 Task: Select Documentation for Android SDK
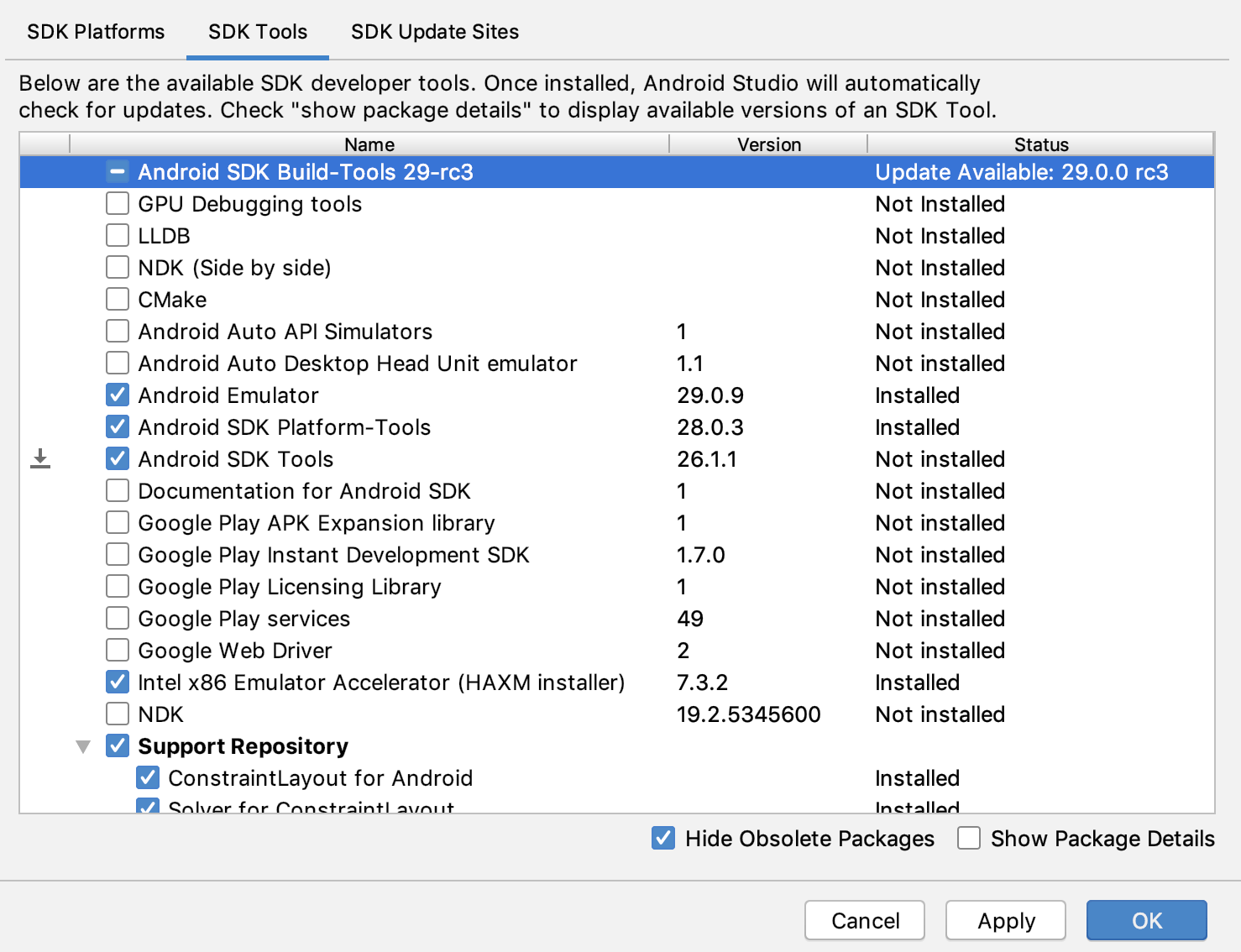117,490
